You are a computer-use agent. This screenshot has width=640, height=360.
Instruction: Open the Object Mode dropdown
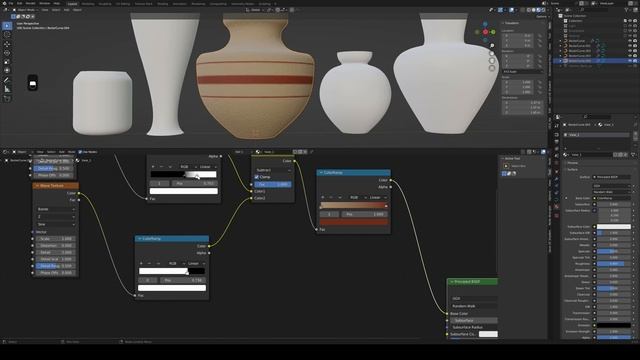click(25, 10)
